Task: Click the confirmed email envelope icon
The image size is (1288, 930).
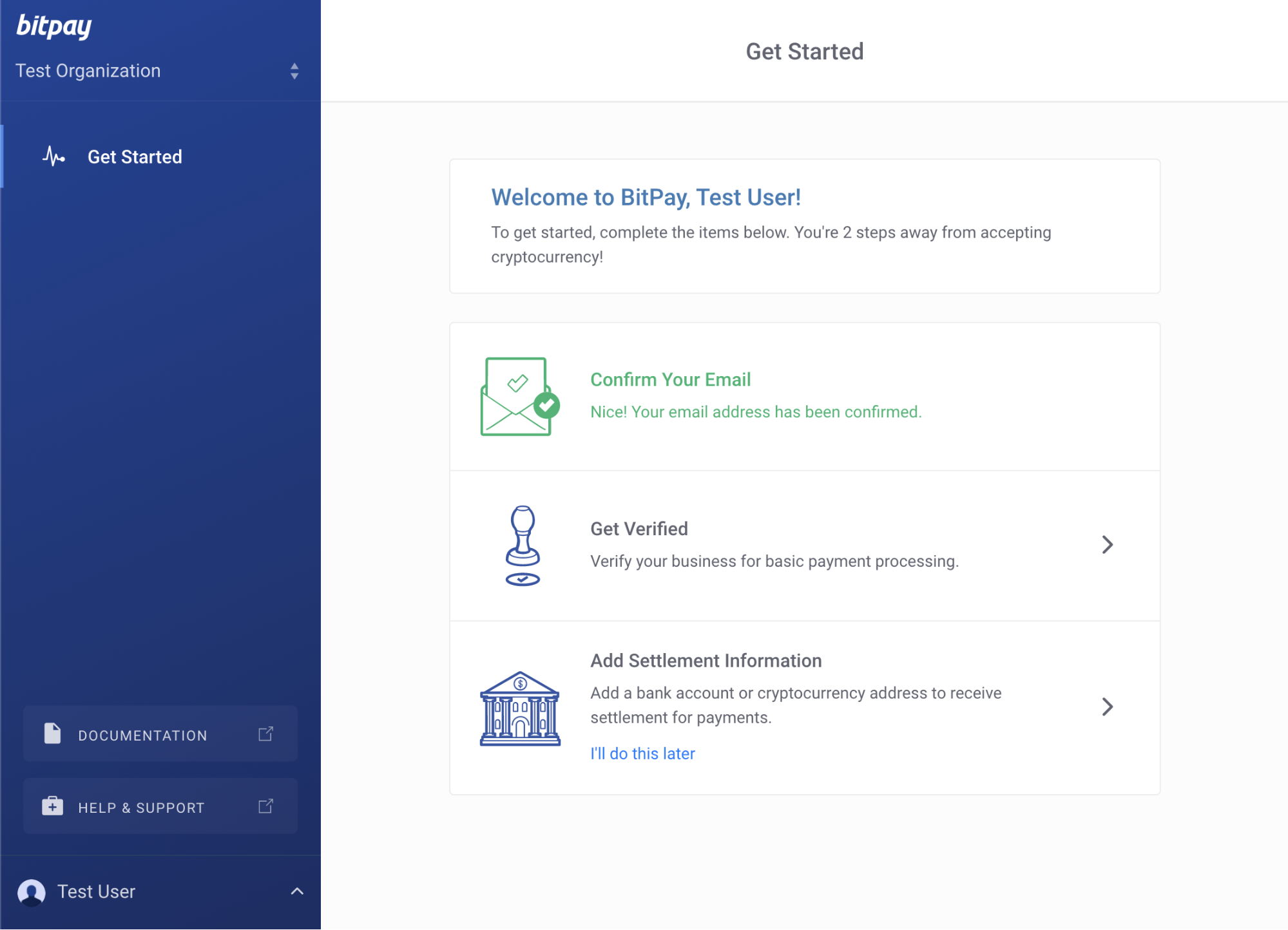Action: coord(520,397)
